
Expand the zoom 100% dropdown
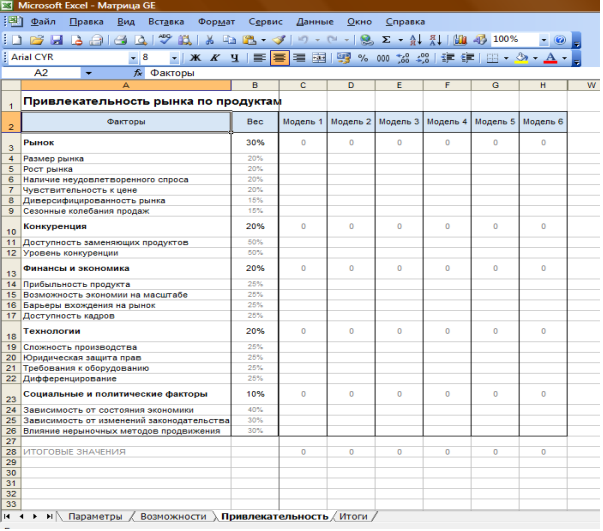point(544,40)
